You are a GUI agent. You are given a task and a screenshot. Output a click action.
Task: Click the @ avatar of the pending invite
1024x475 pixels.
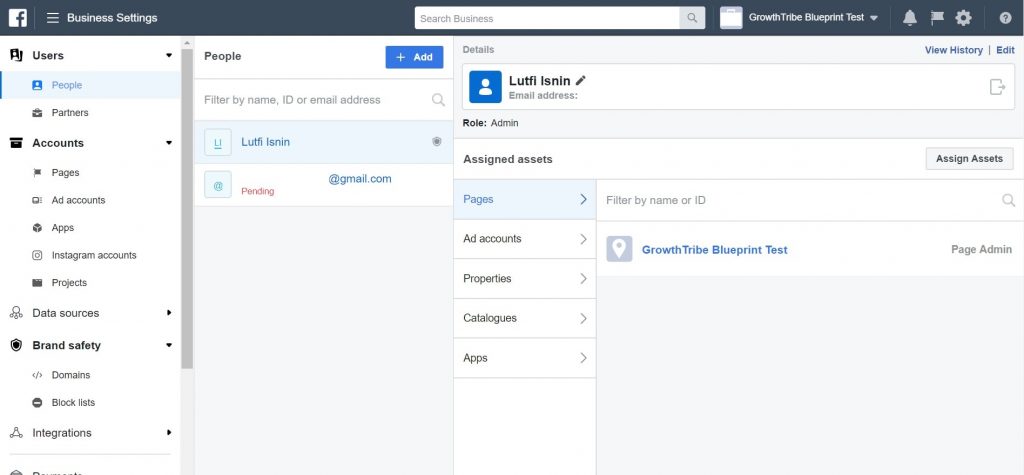218,185
